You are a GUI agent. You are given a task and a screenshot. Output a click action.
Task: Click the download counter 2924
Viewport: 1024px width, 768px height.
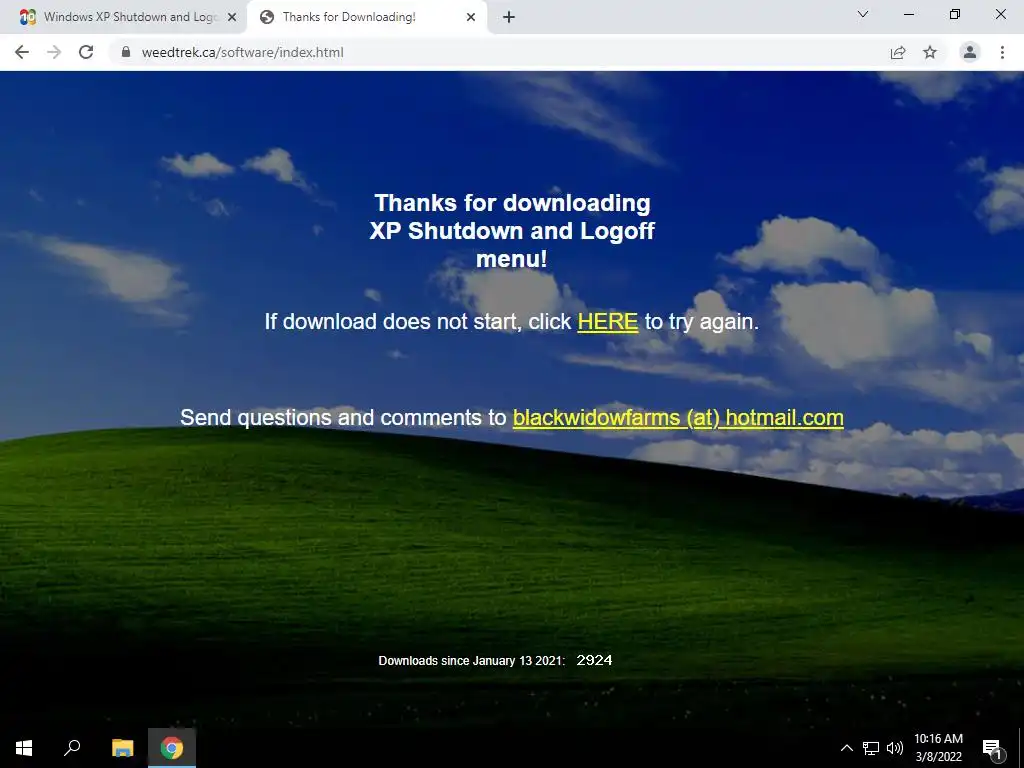[594, 660]
